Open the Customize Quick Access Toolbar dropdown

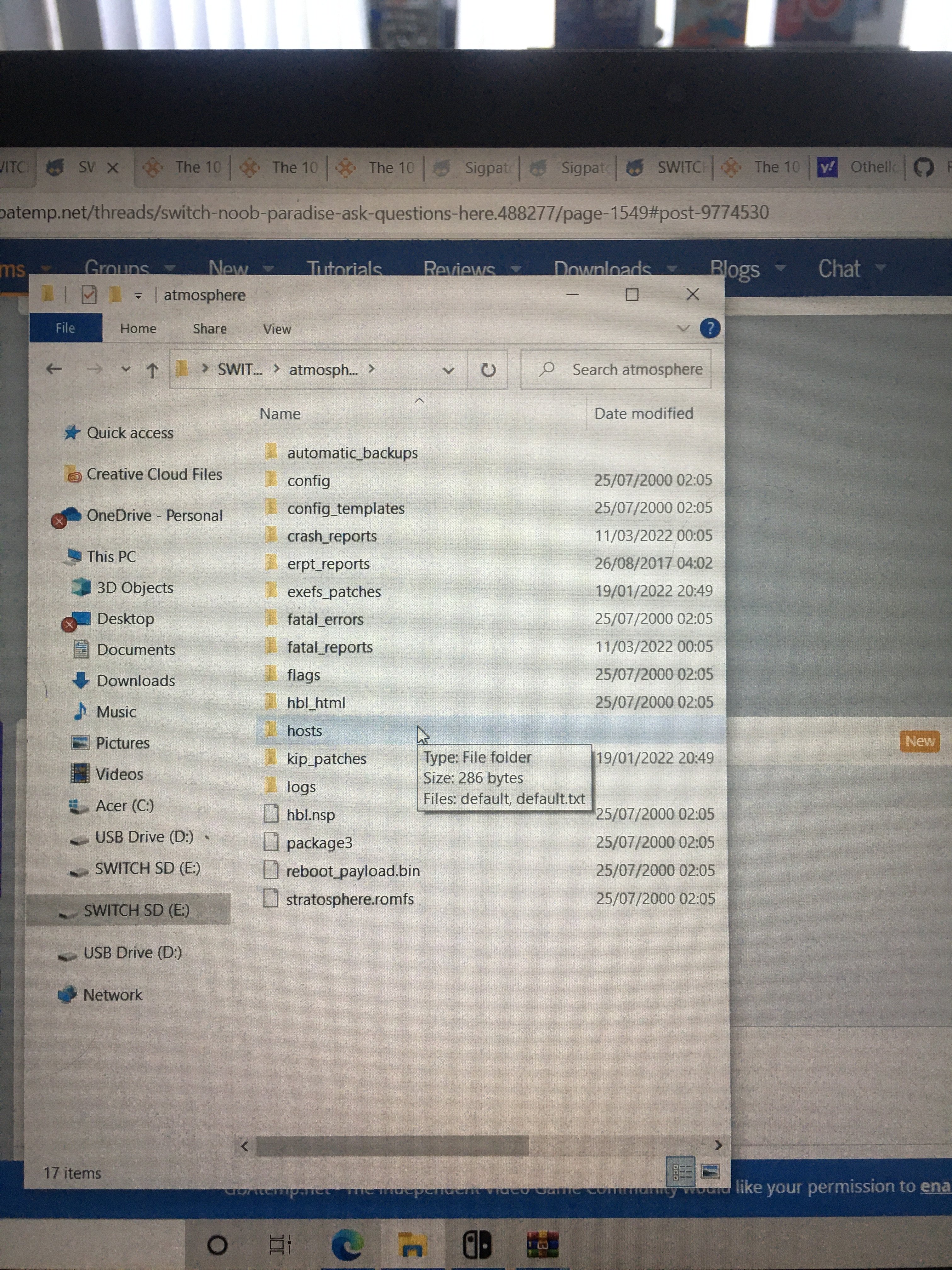[x=138, y=296]
